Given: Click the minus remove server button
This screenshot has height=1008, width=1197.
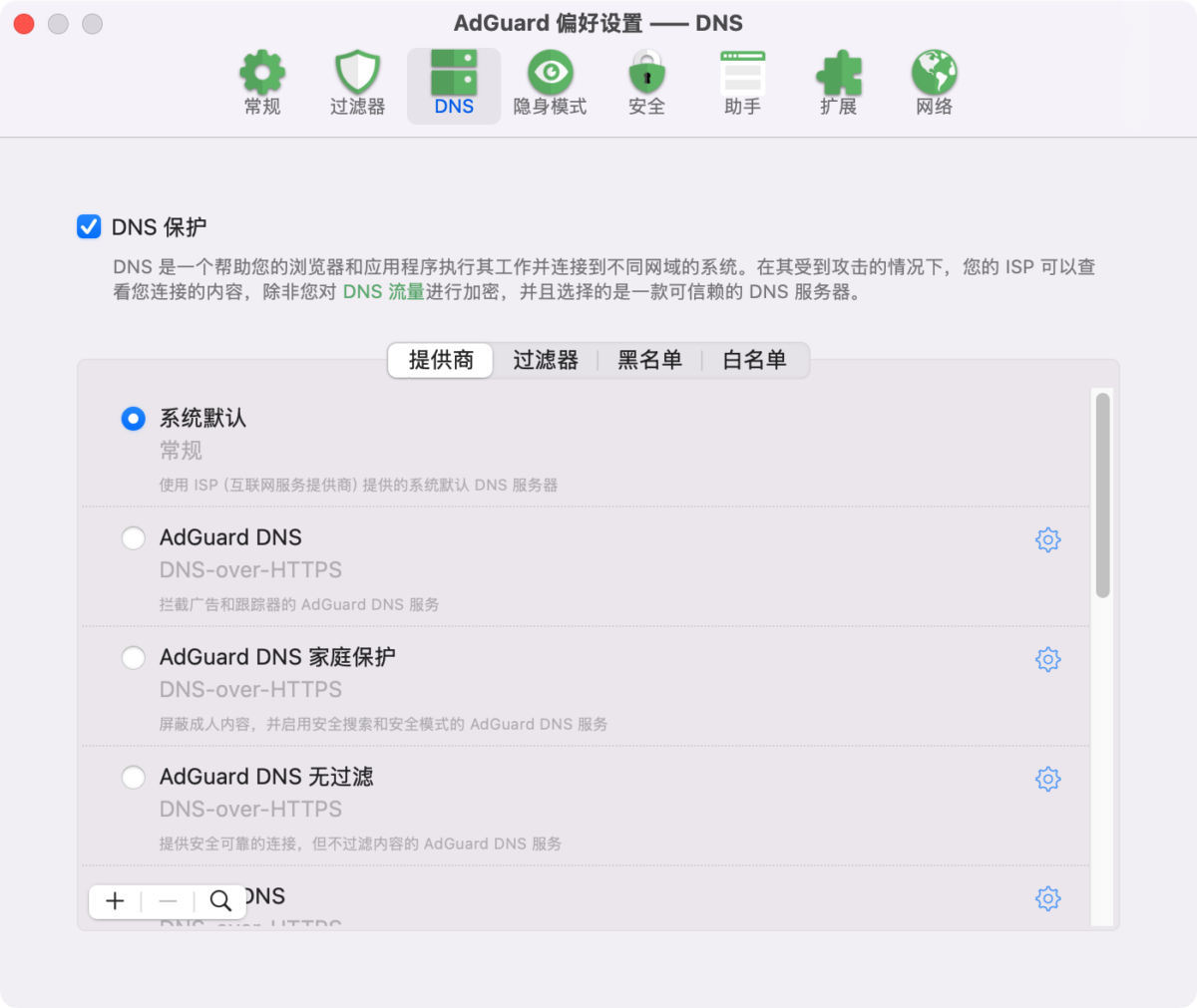Looking at the screenshot, I should pos(168,901).
